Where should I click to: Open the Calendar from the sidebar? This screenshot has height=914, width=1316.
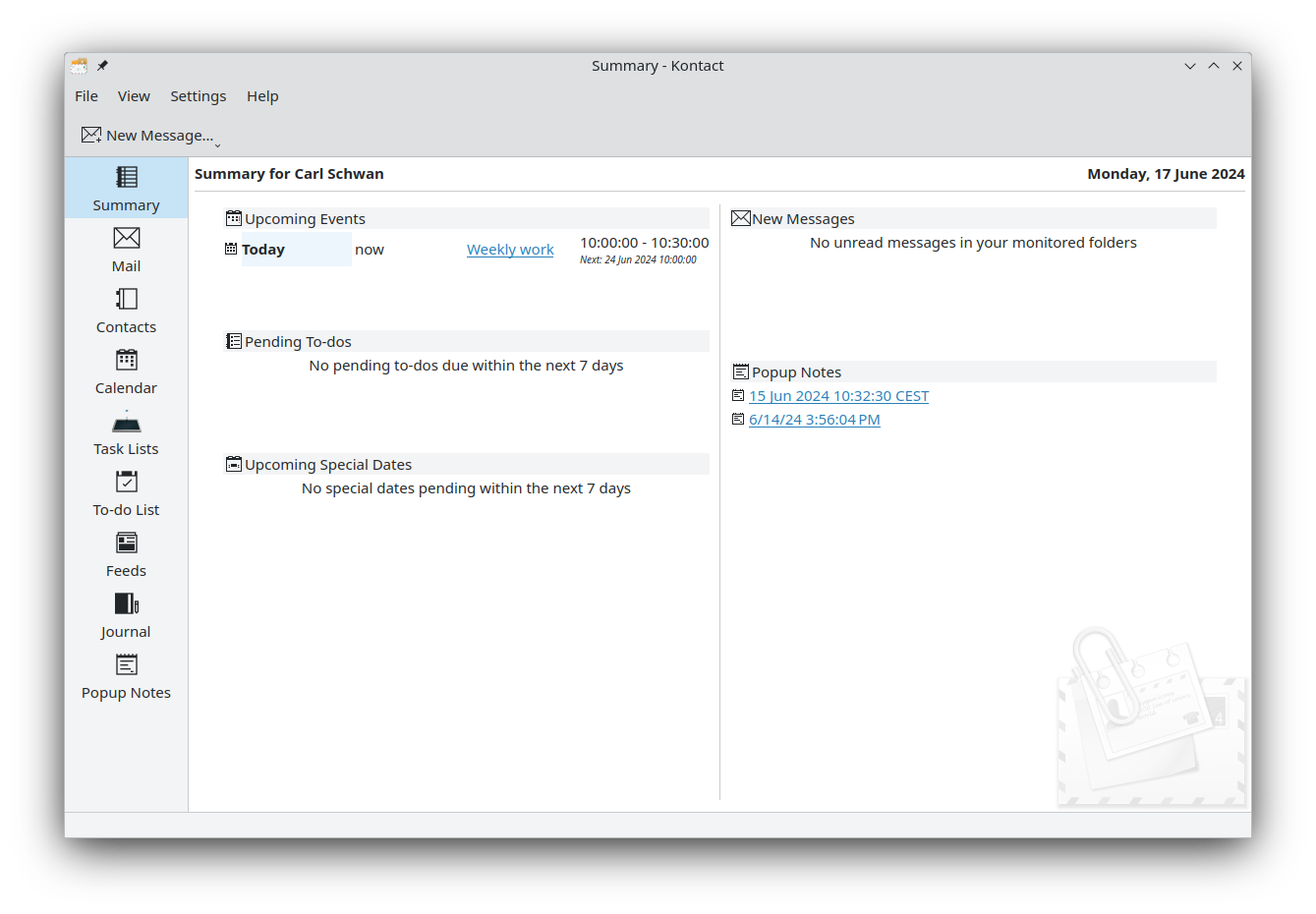126,371
